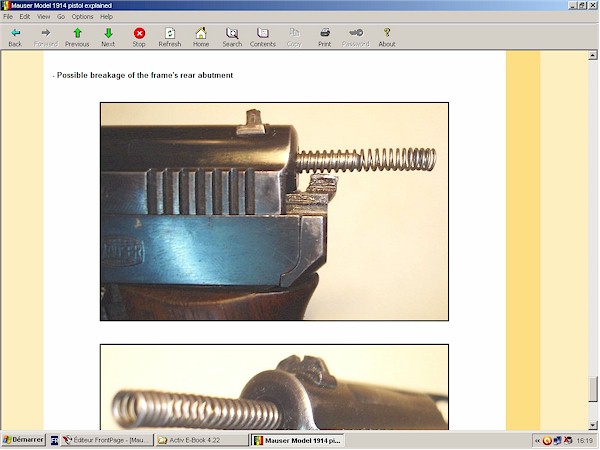Click the e-book title bar icon

[6, 5]
